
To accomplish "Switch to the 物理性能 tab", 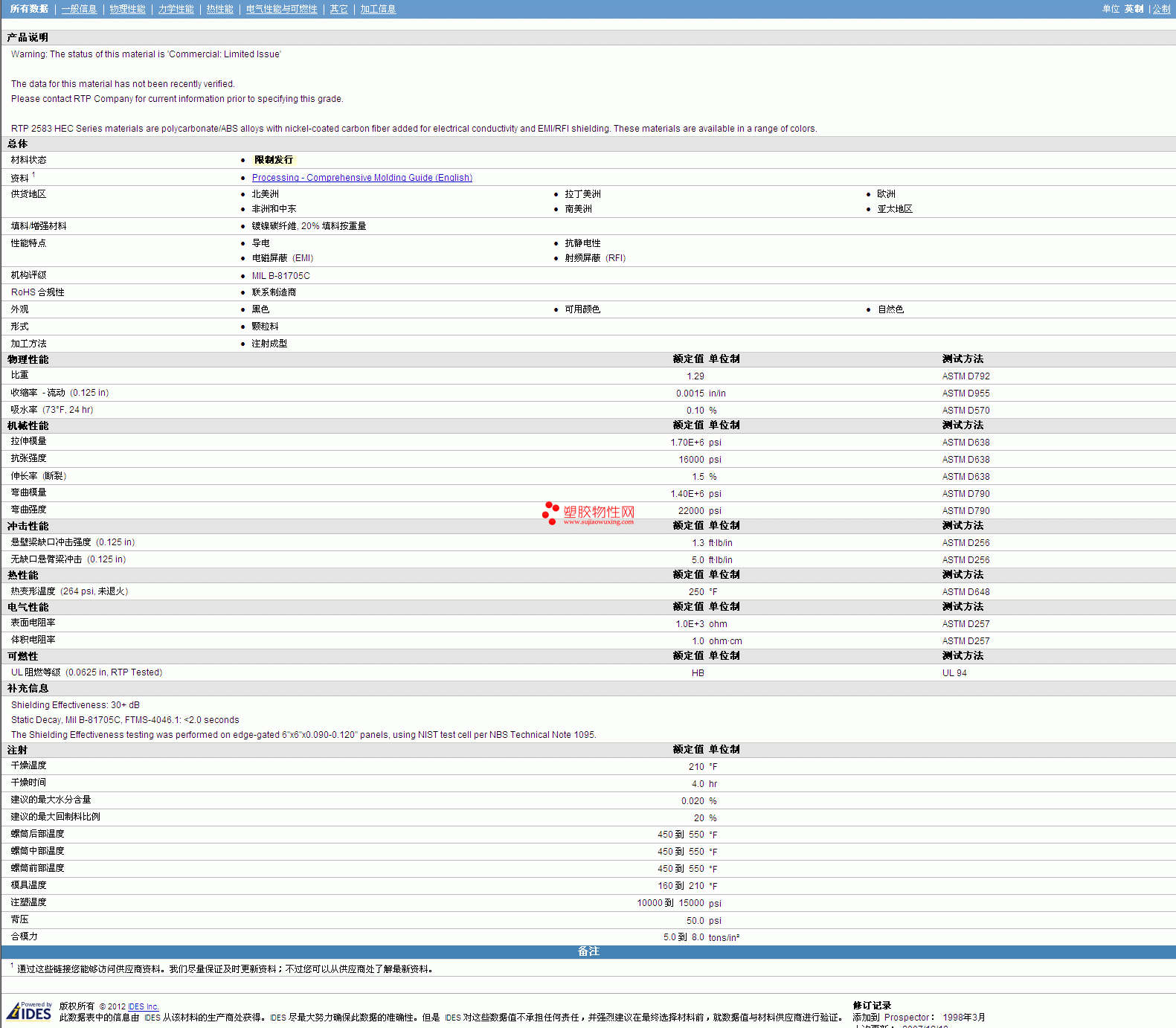I will click(127, 9).
